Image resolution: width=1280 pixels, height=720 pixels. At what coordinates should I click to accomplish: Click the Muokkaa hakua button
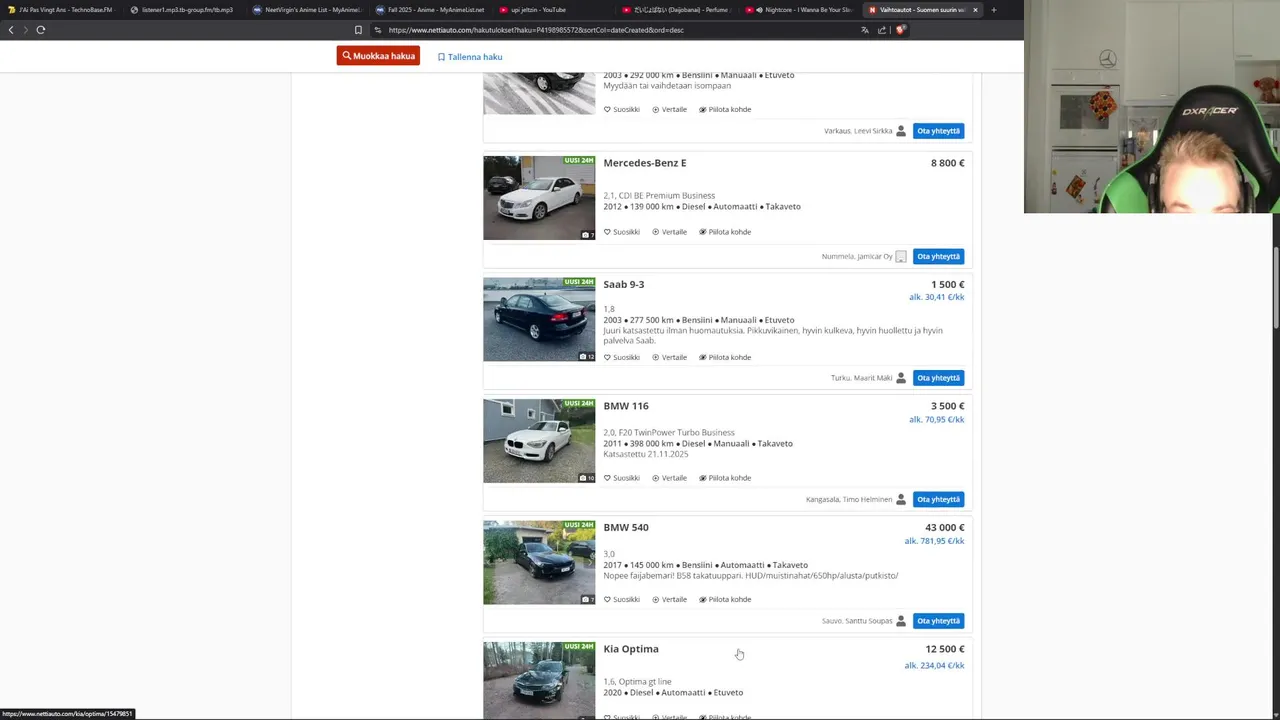point(378,56)
